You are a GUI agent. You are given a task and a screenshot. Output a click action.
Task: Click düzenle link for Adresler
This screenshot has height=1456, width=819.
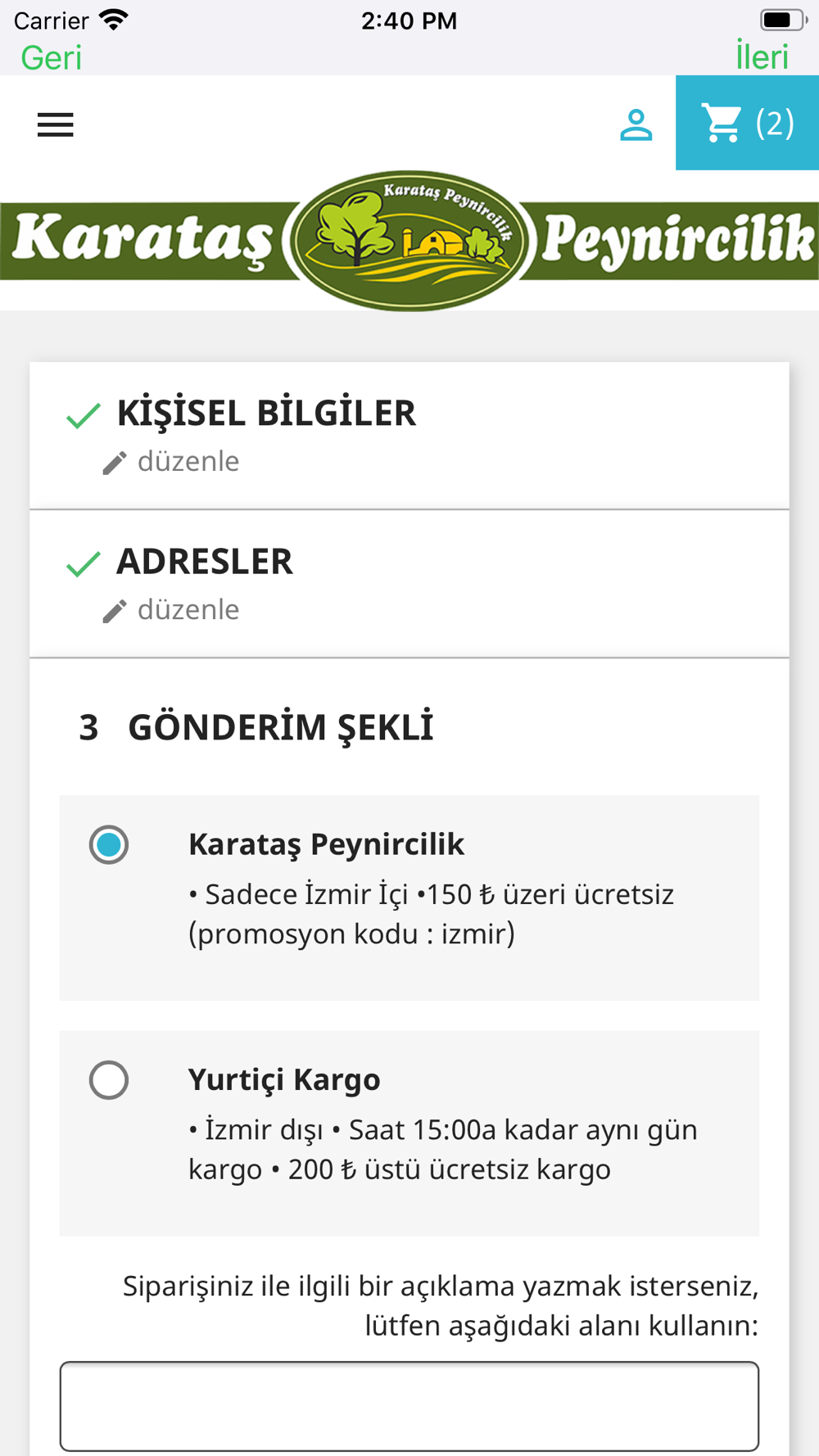[x=188, y=610]
